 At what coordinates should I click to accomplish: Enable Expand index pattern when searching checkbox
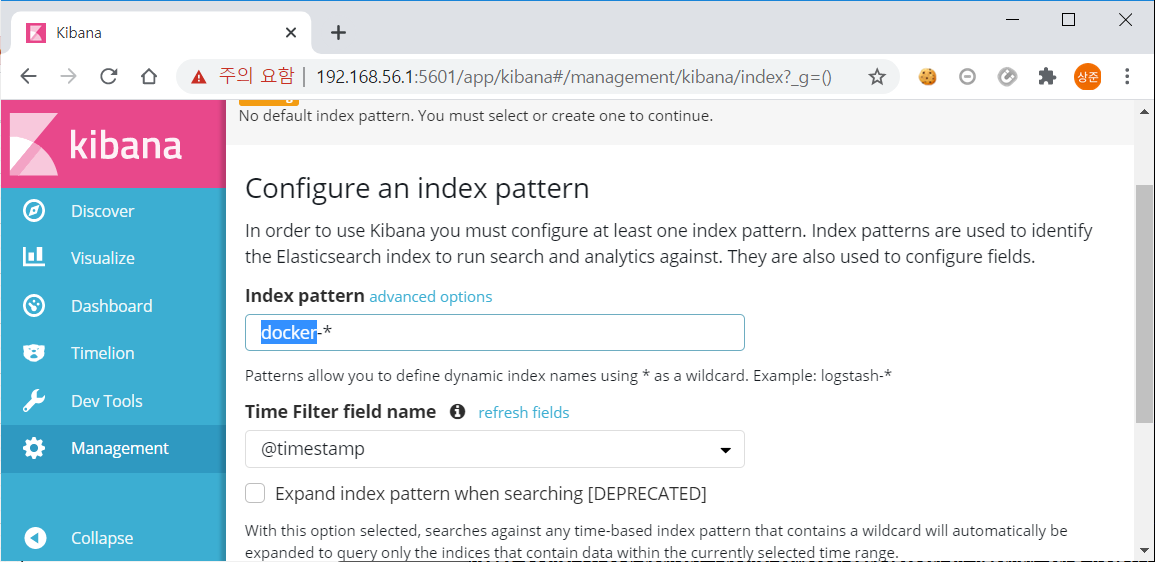[255, 493]
